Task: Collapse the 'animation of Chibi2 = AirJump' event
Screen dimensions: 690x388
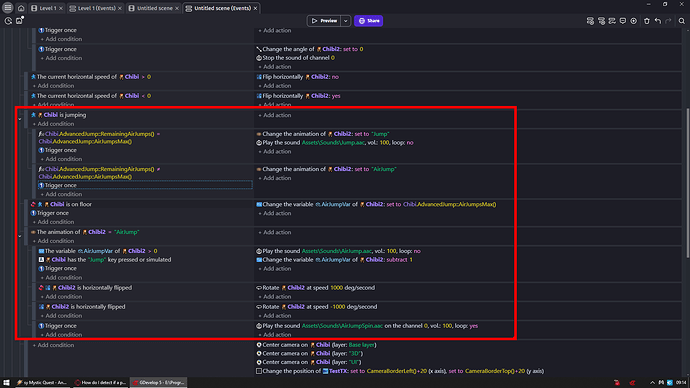Action: coord(20,236)
